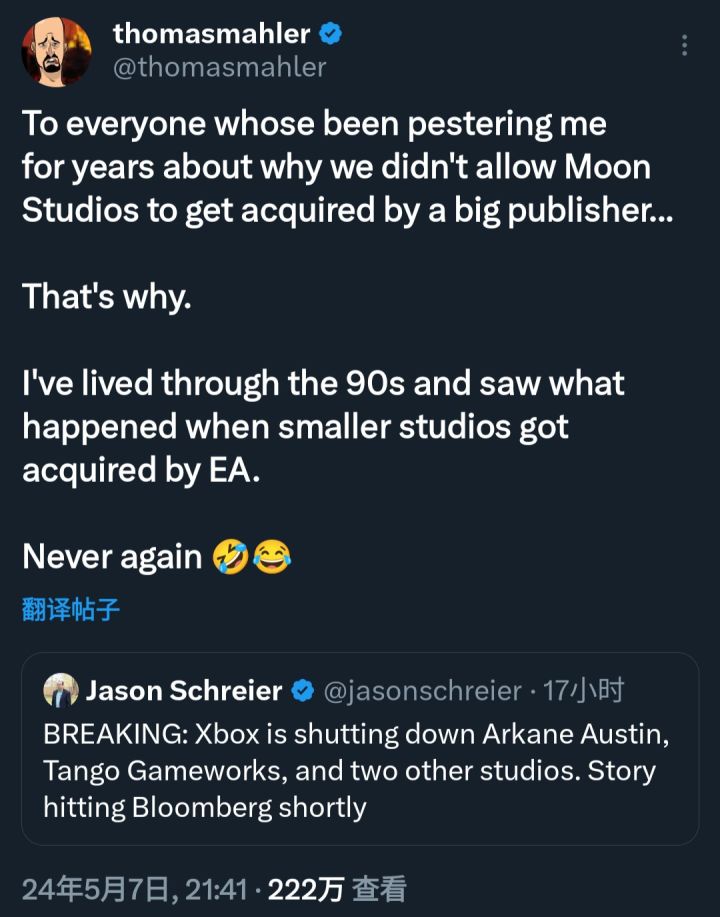
Task: Open the three-dot more options menu
Action: [x=684, y=45]
